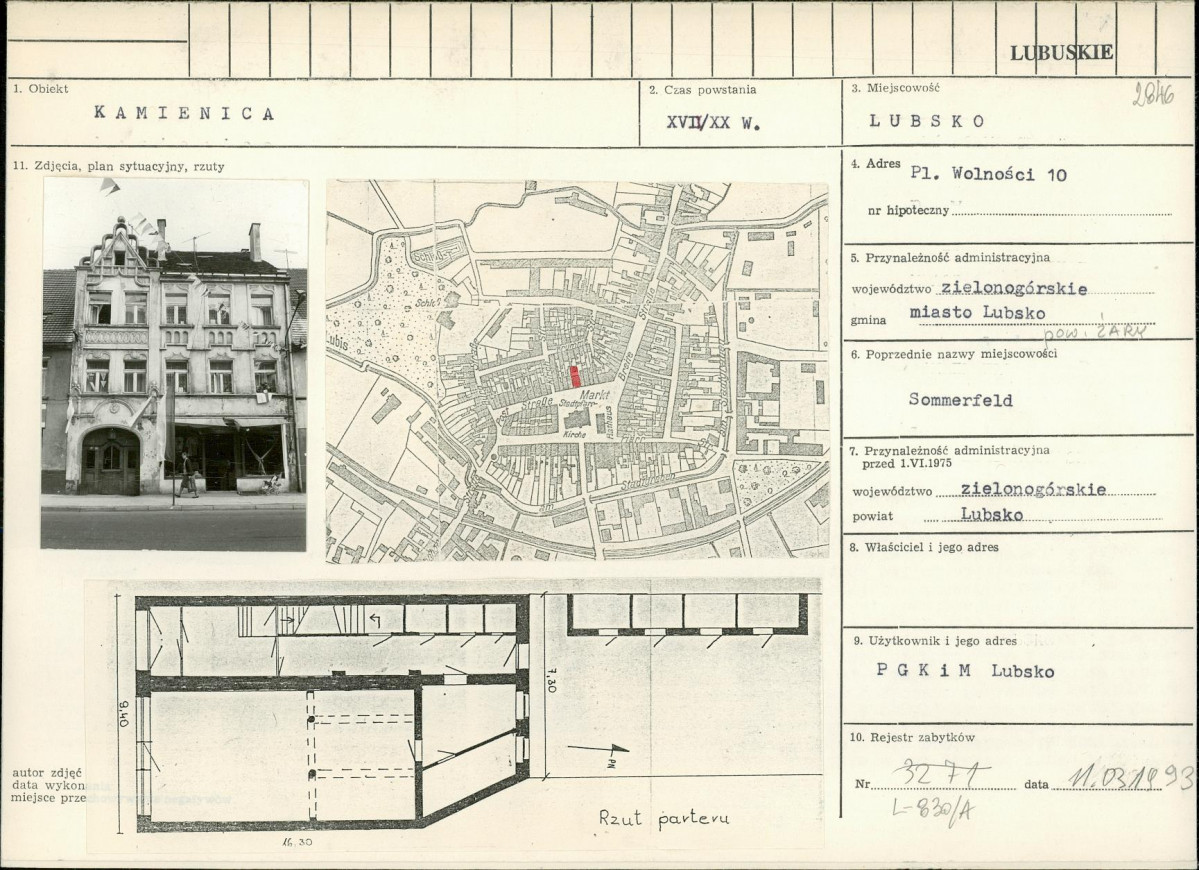Click the 'Sommerfeld' previous name entry
Screen dimensions: 1199x870
pos(960,399)
